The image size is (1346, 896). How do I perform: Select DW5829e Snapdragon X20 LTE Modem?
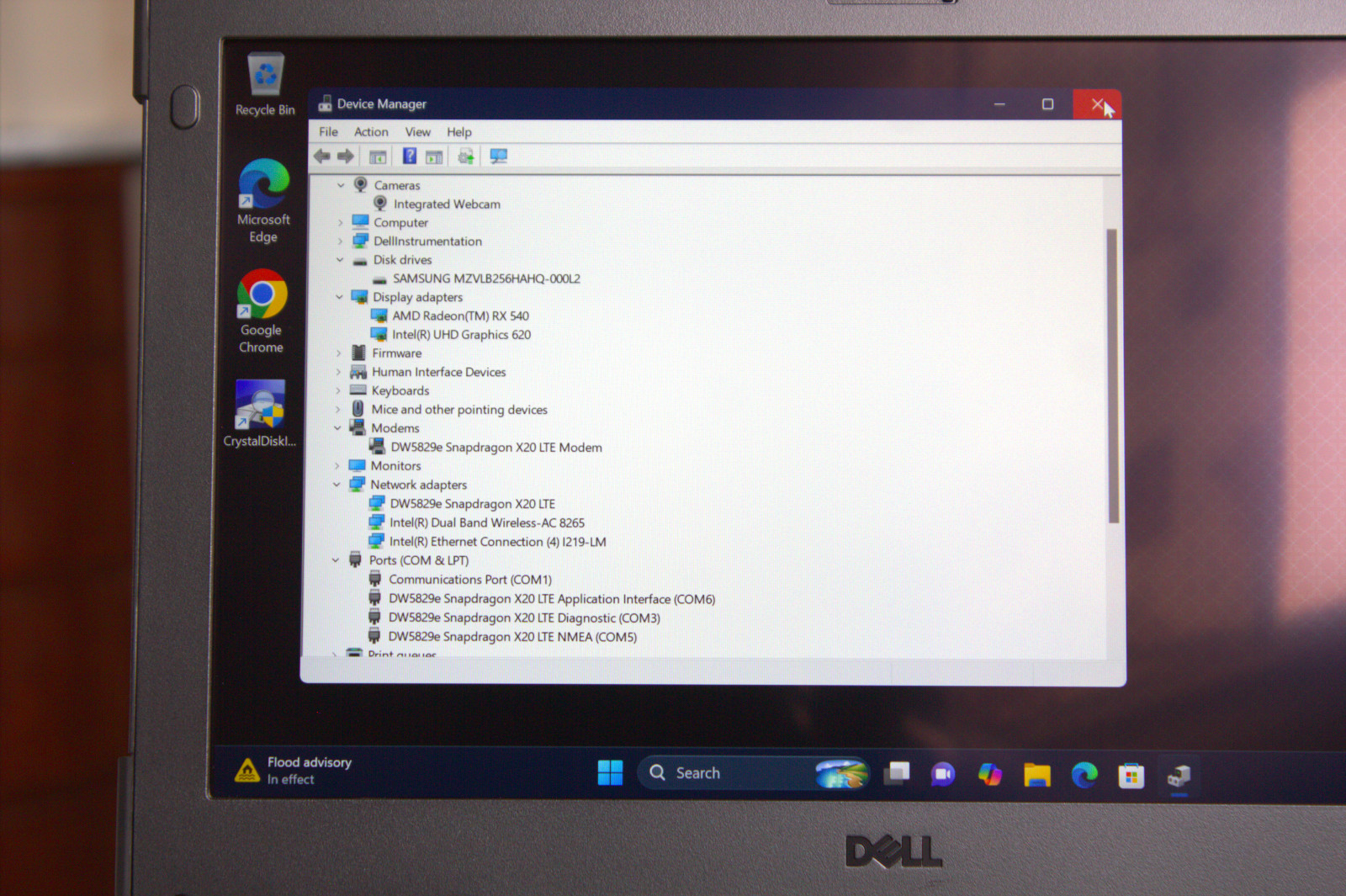tap(496, 448)
